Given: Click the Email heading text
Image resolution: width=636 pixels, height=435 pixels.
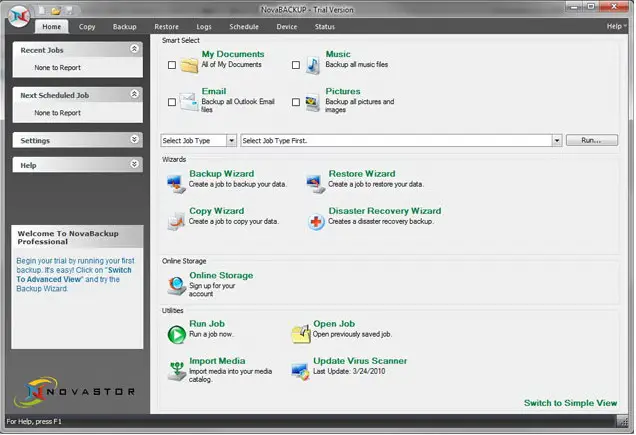Looking at the screenshot, I should 214,91.
